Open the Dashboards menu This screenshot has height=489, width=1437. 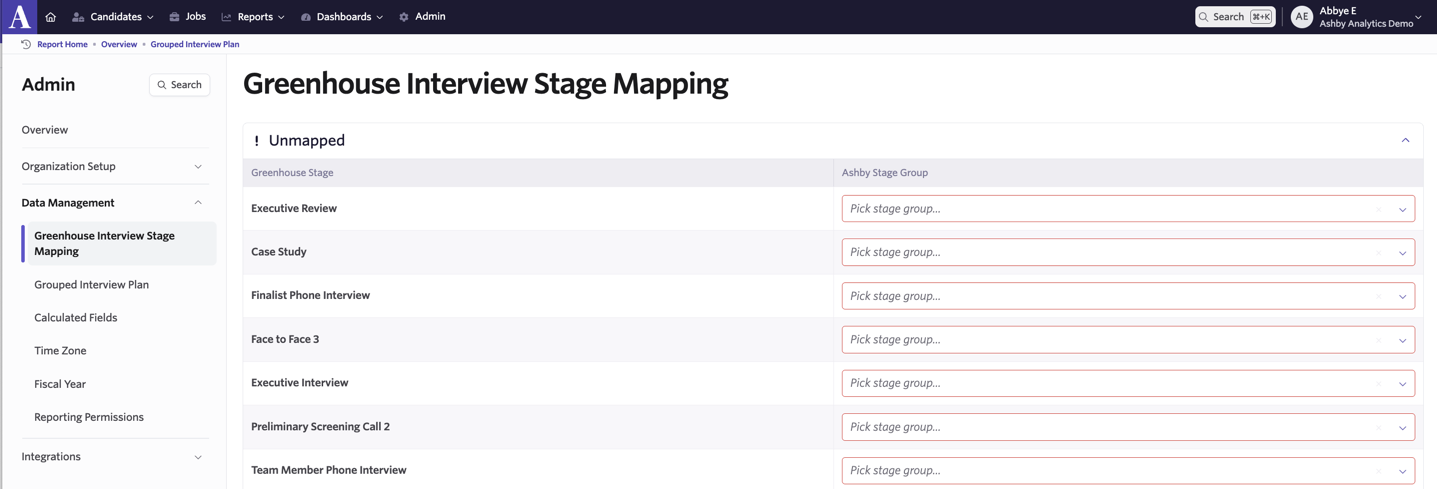pos(342,17)
